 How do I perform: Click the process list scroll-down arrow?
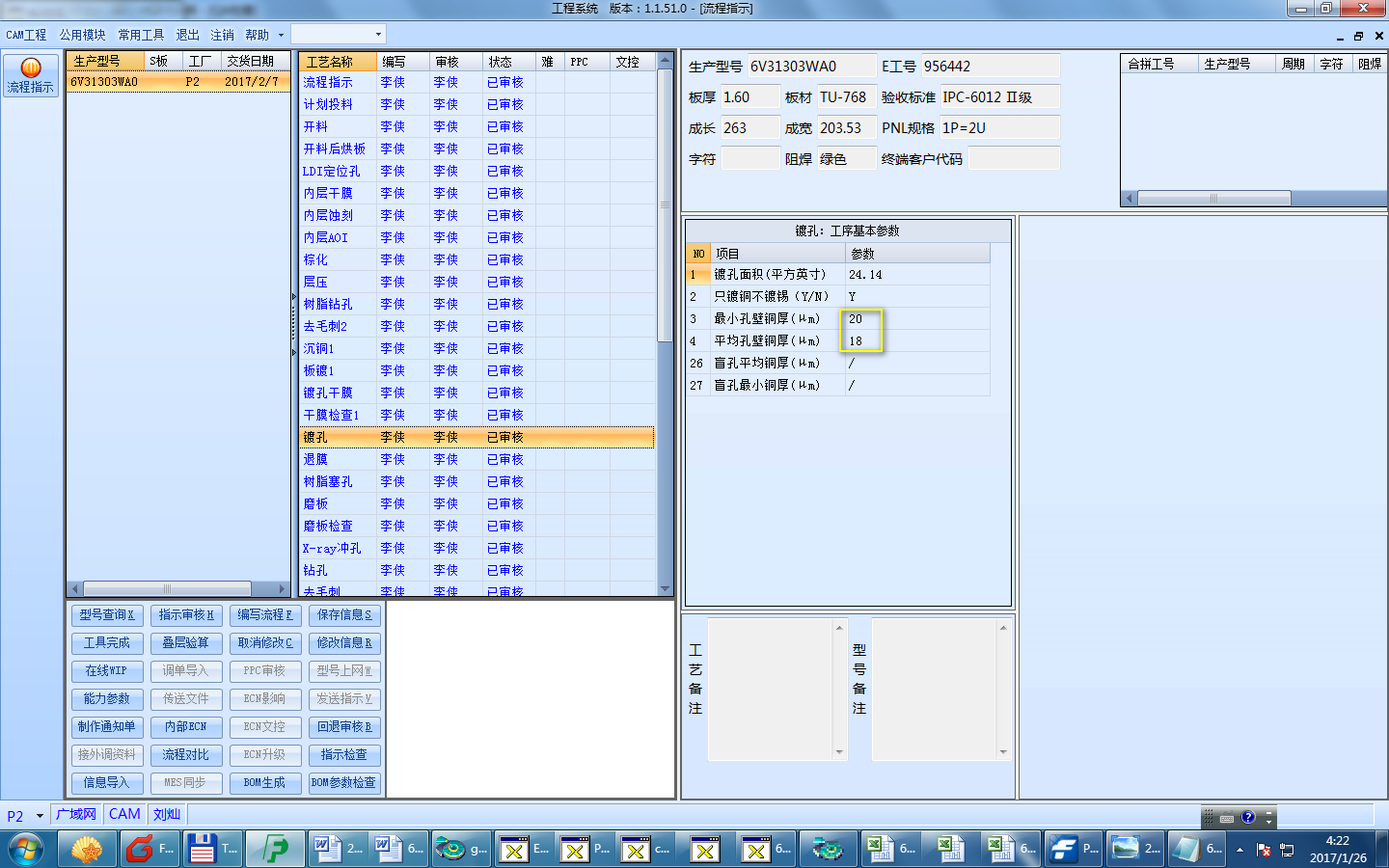coord(665,589)
